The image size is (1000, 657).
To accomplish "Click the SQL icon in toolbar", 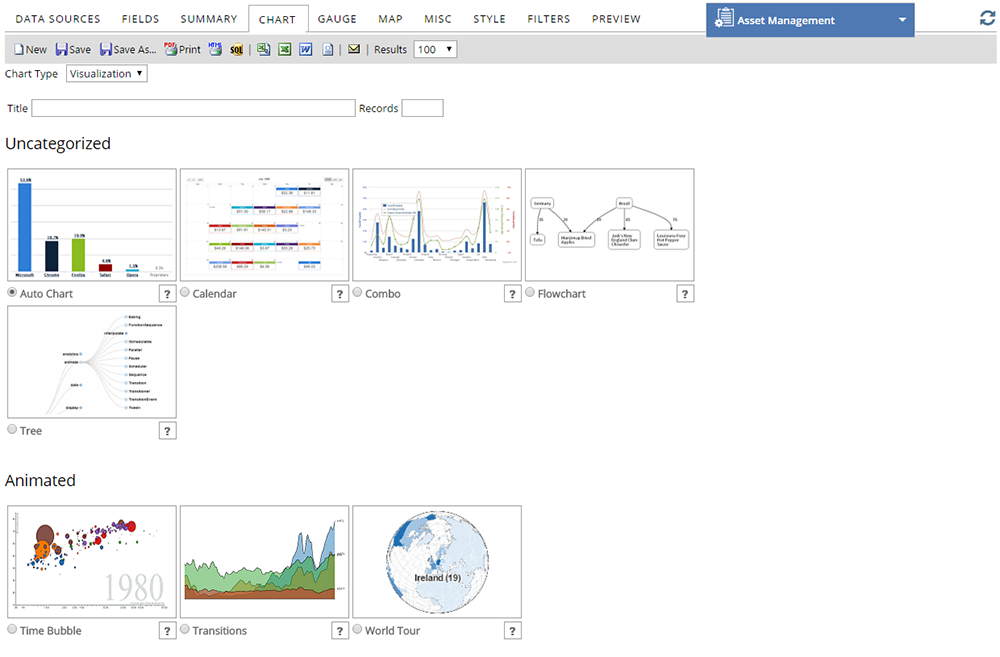I will 236,49.
